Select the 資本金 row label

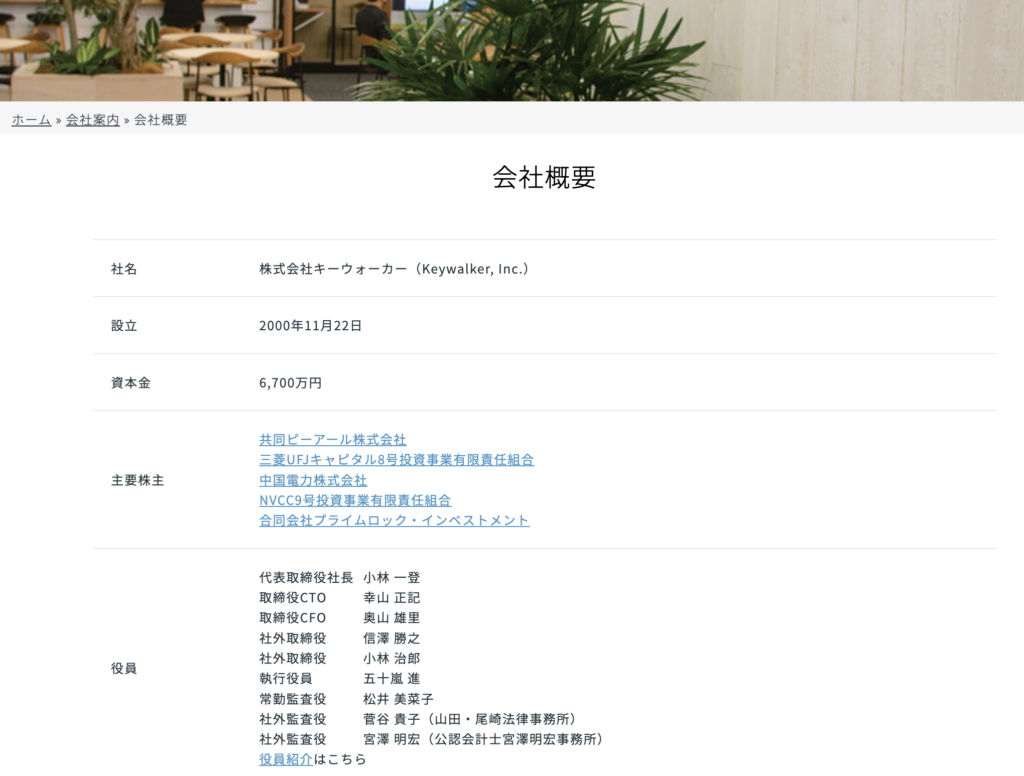pyautogui.click(x=128, y=382)
